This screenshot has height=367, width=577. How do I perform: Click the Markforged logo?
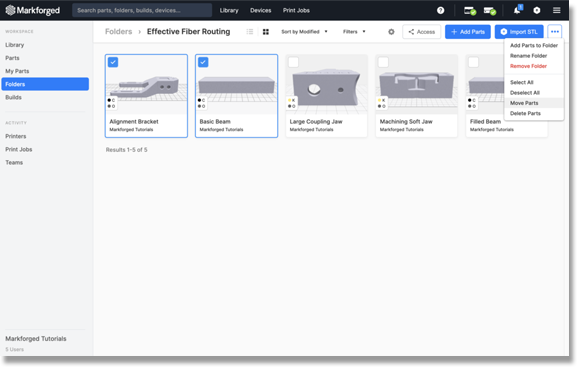pyautogui.click(x=32, y=10)
